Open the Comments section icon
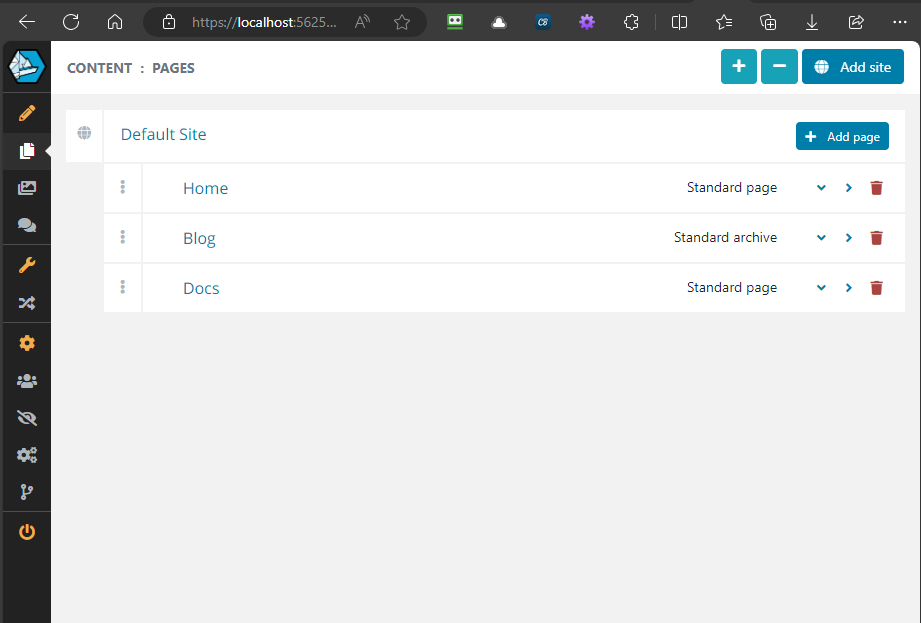The height and width of the screenshot is (623, 921). tap(26, 224)
